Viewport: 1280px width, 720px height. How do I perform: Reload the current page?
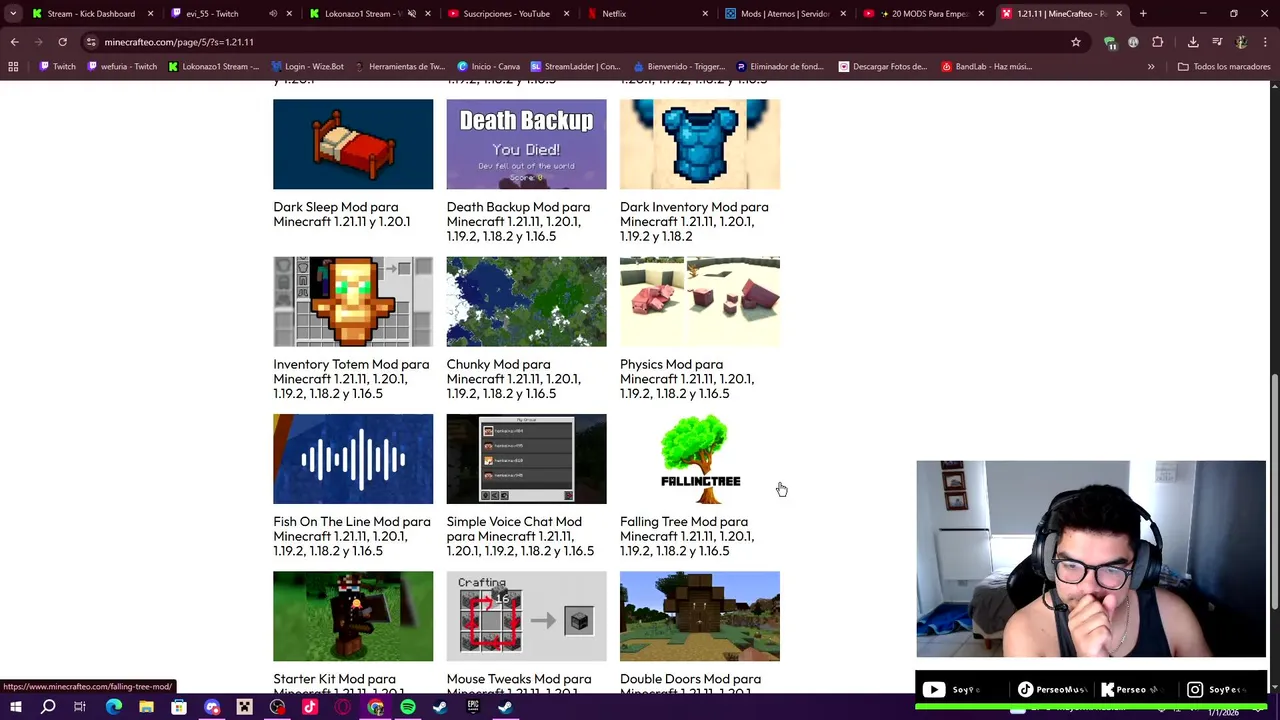[x=62, y=42]
